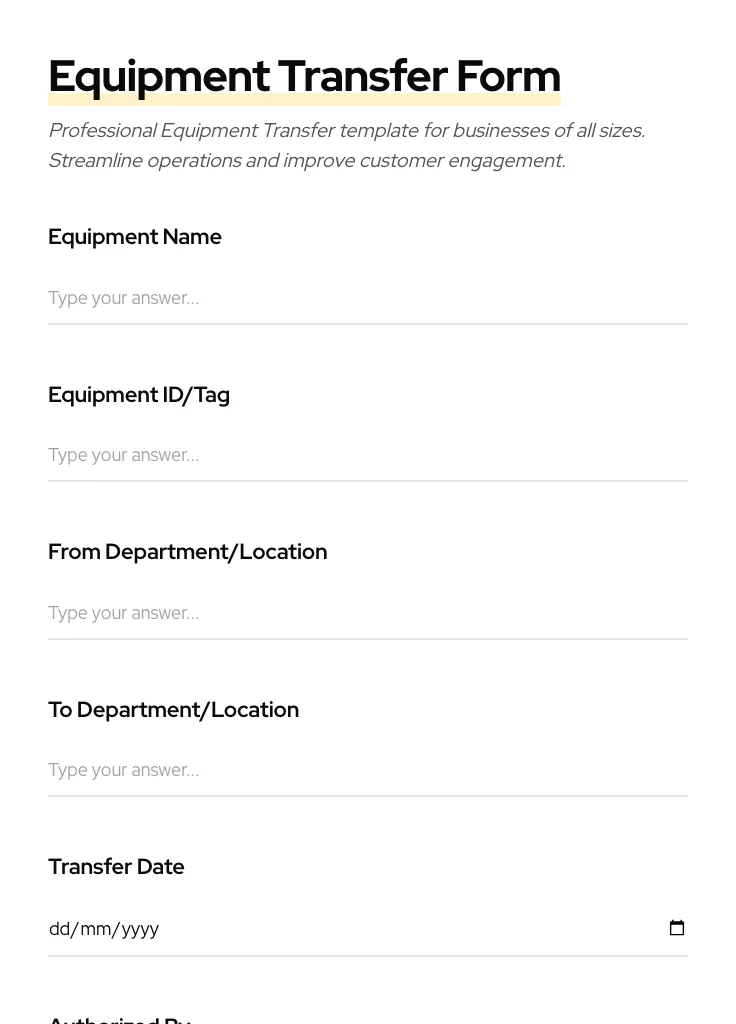The height and width of the screenshot is (1024, 736).
Task: Select the month (mm) part of Transfer Date
Action: click(95, 929)
